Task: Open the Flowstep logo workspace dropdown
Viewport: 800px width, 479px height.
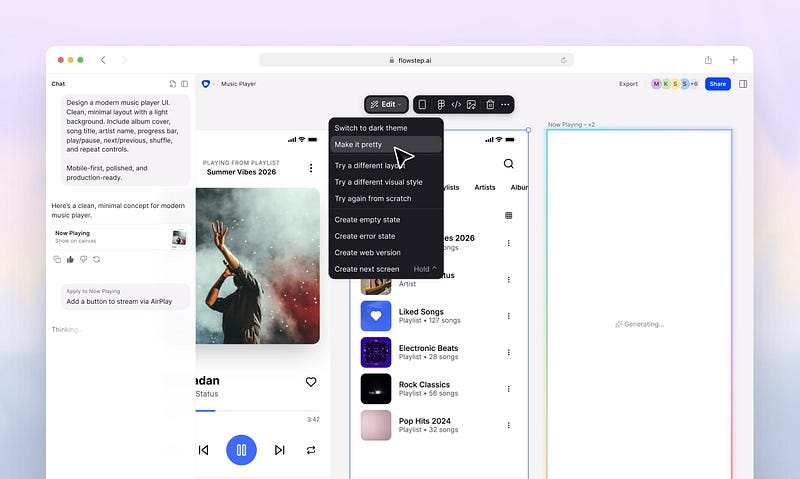Action: pos(208,84)
